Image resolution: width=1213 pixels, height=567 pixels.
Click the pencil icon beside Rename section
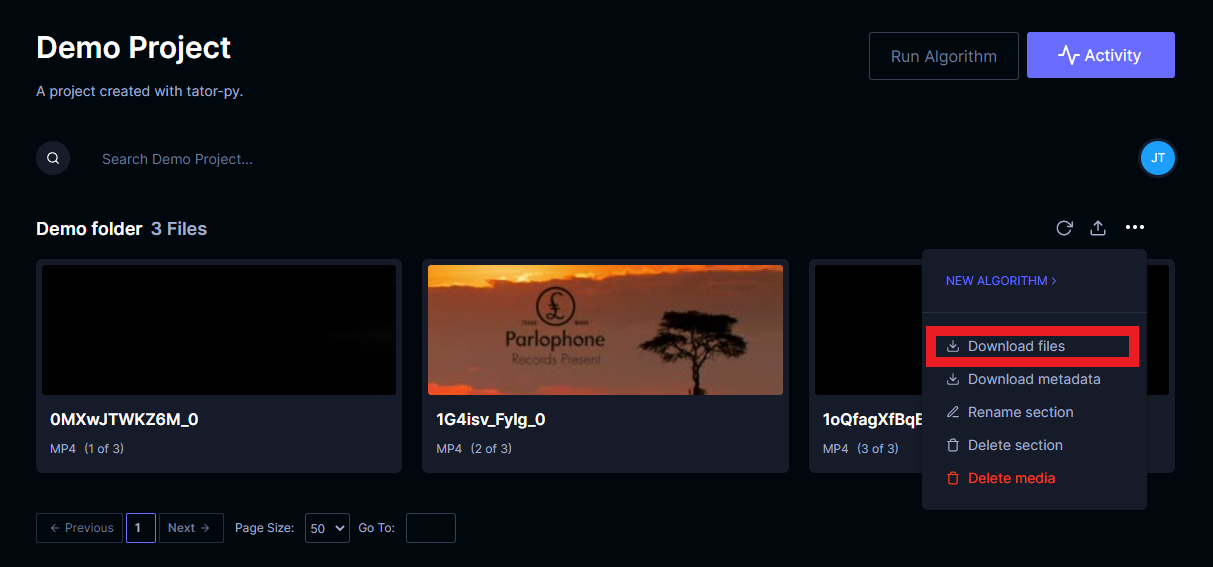(x=953, y=412)
